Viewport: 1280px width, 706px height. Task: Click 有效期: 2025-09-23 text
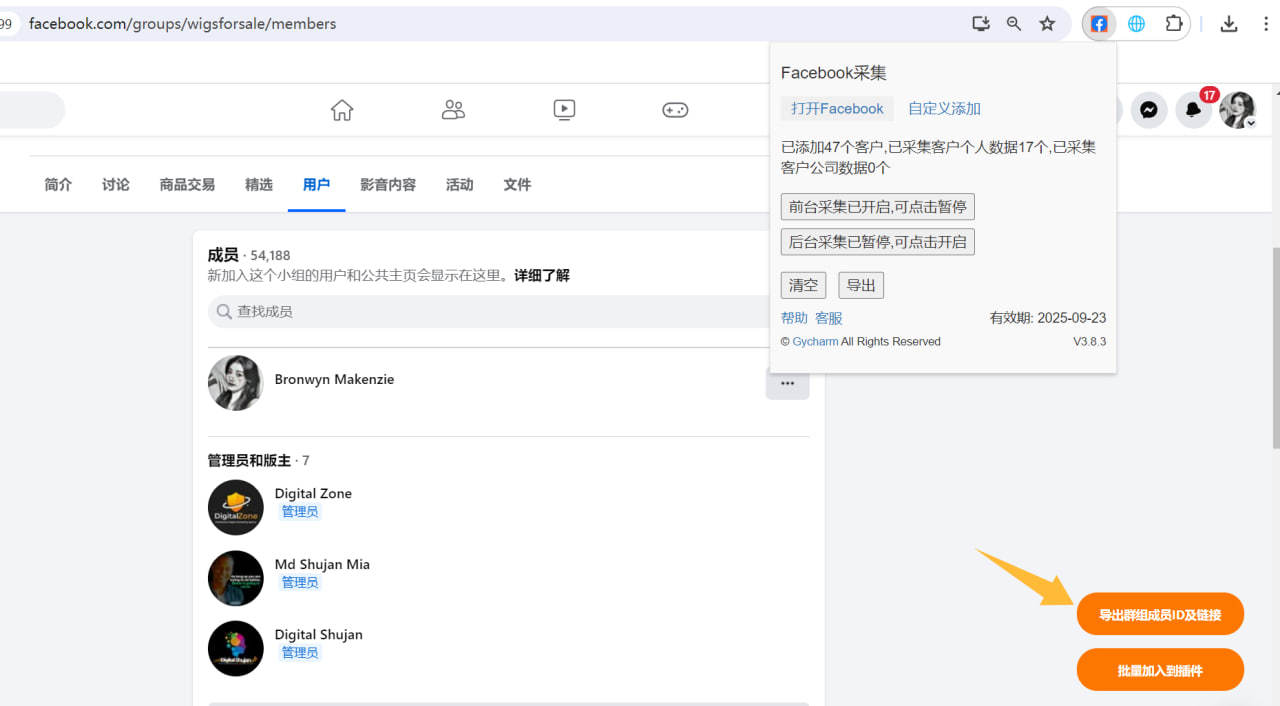1048,318
